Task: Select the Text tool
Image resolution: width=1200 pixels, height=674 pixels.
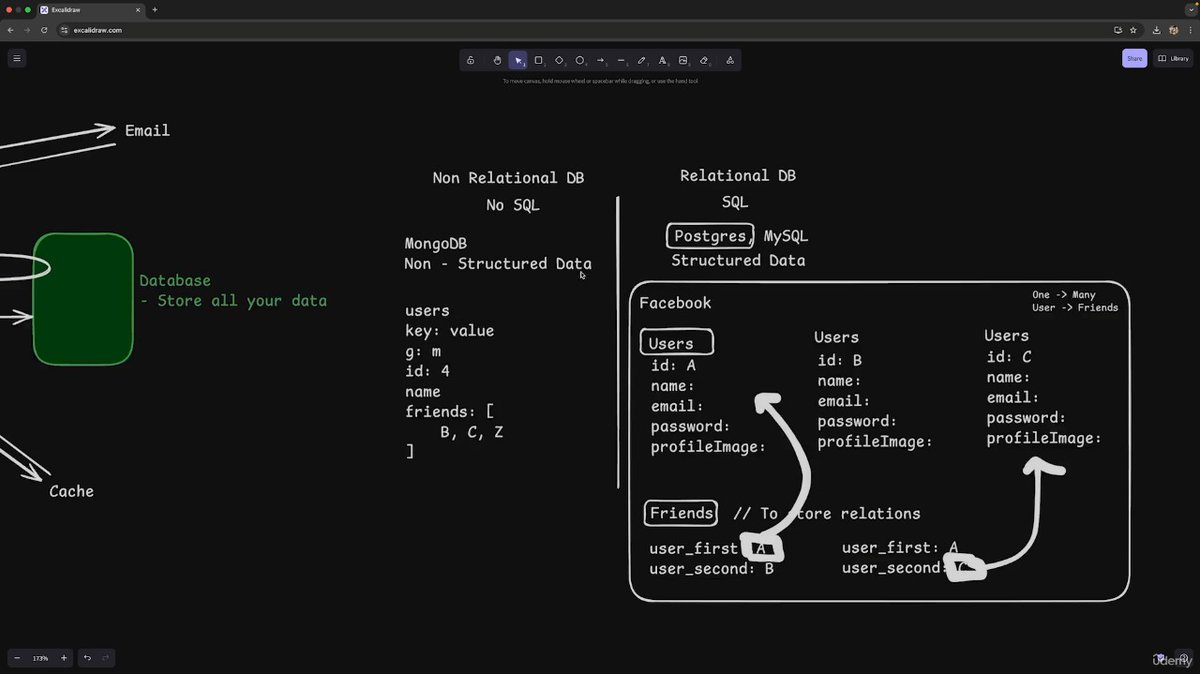Action: [x=662, y=60]
